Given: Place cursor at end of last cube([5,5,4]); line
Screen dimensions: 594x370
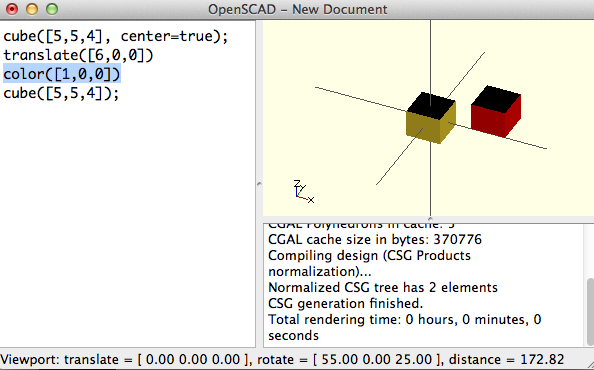Looking at the screenshot, I should pyautogui.click(x=119, y=93).
